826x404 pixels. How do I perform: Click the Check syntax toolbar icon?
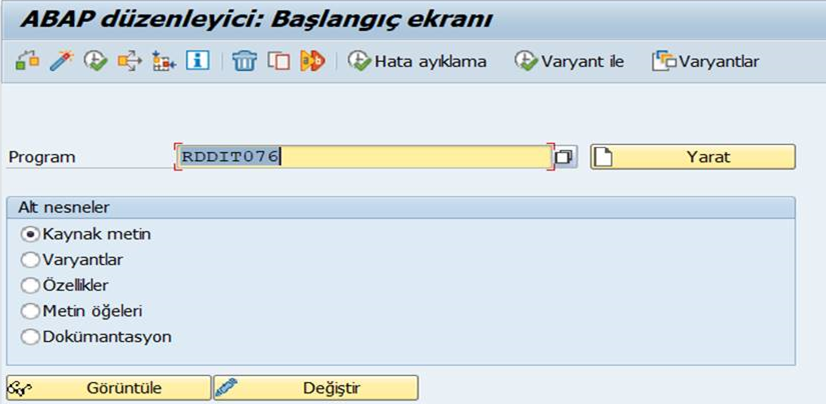click(x=27, y=61)
